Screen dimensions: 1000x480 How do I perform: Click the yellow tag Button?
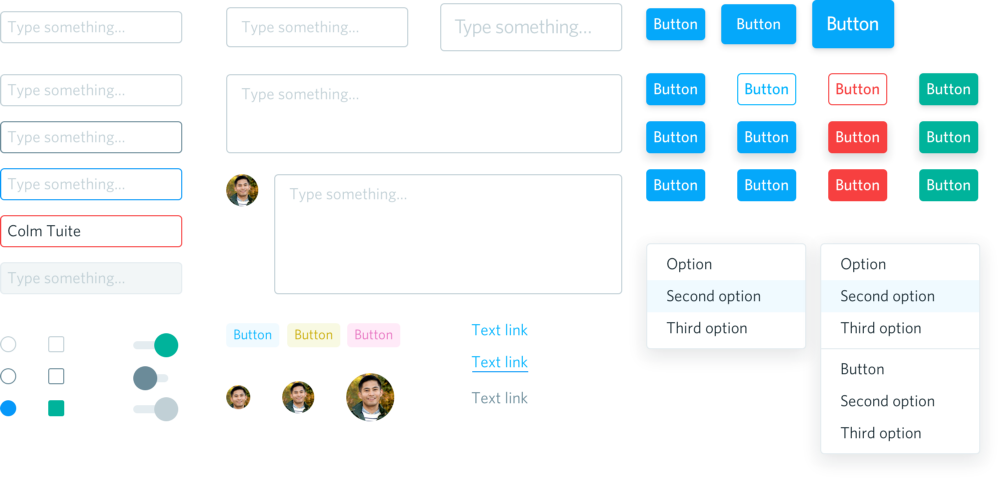point(313,335)
